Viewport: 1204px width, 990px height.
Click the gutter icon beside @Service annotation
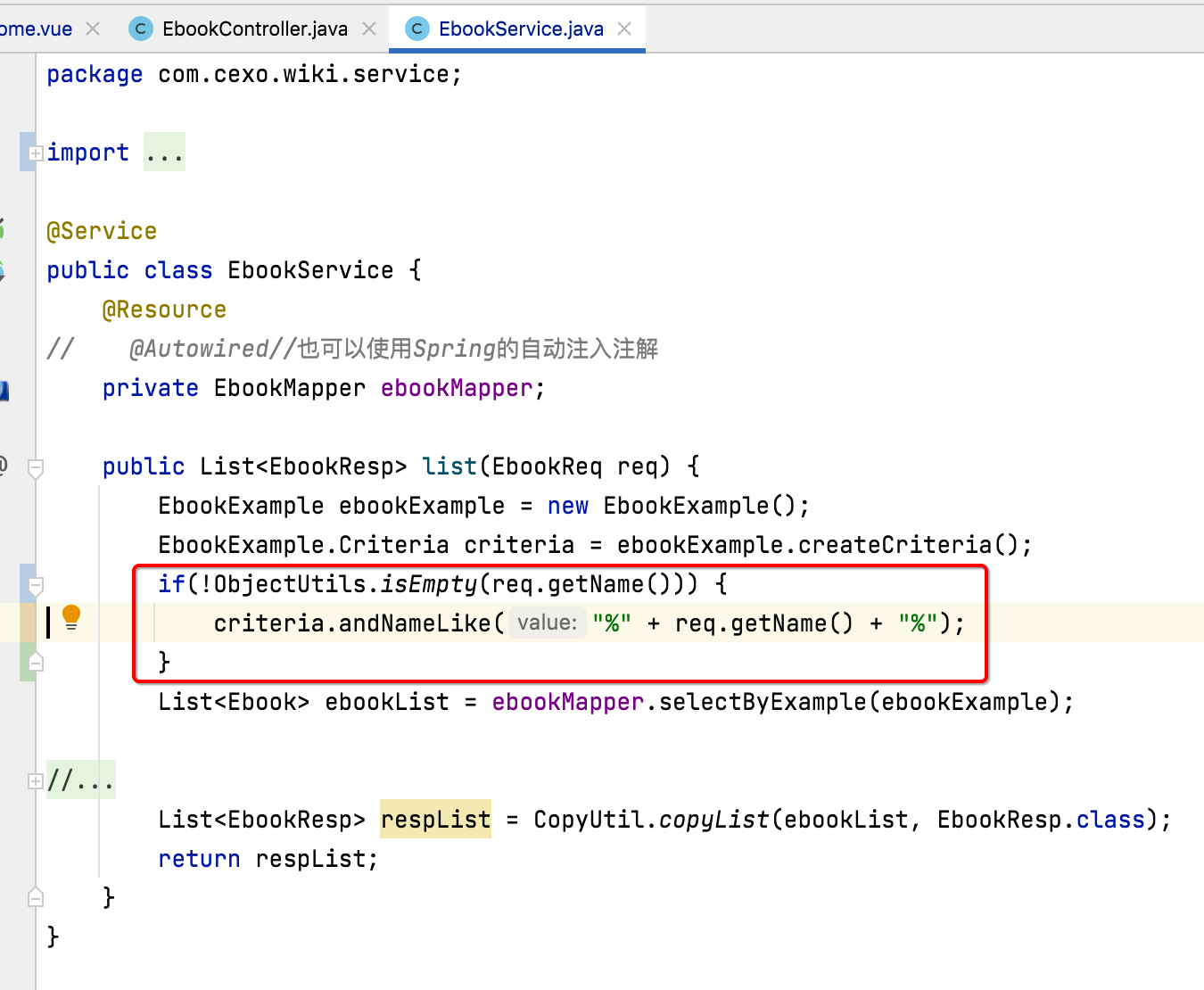coord(3,228)
